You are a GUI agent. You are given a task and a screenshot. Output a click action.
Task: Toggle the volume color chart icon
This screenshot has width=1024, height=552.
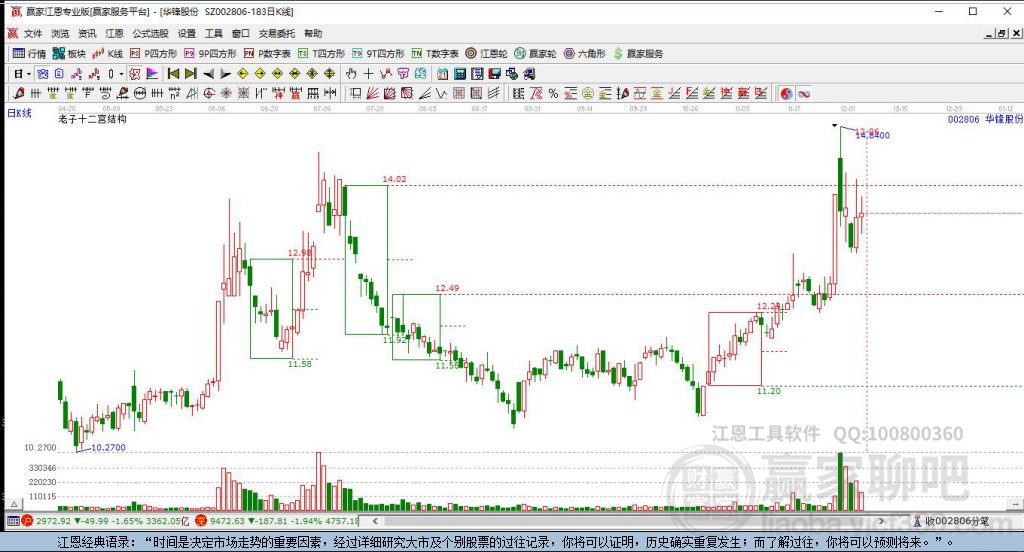point(152,74)
